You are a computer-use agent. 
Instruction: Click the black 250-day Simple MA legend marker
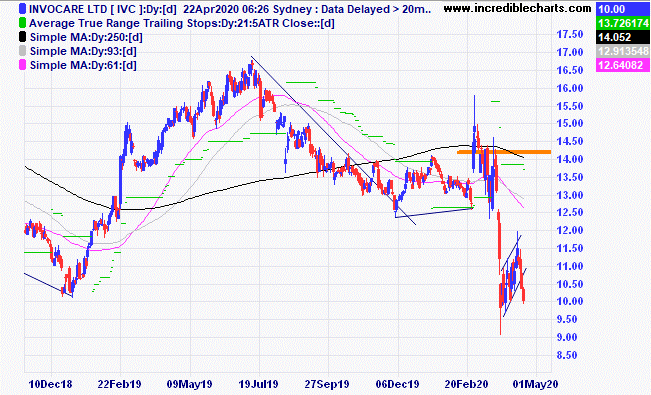pyautogui.click(x=22, y=37)
